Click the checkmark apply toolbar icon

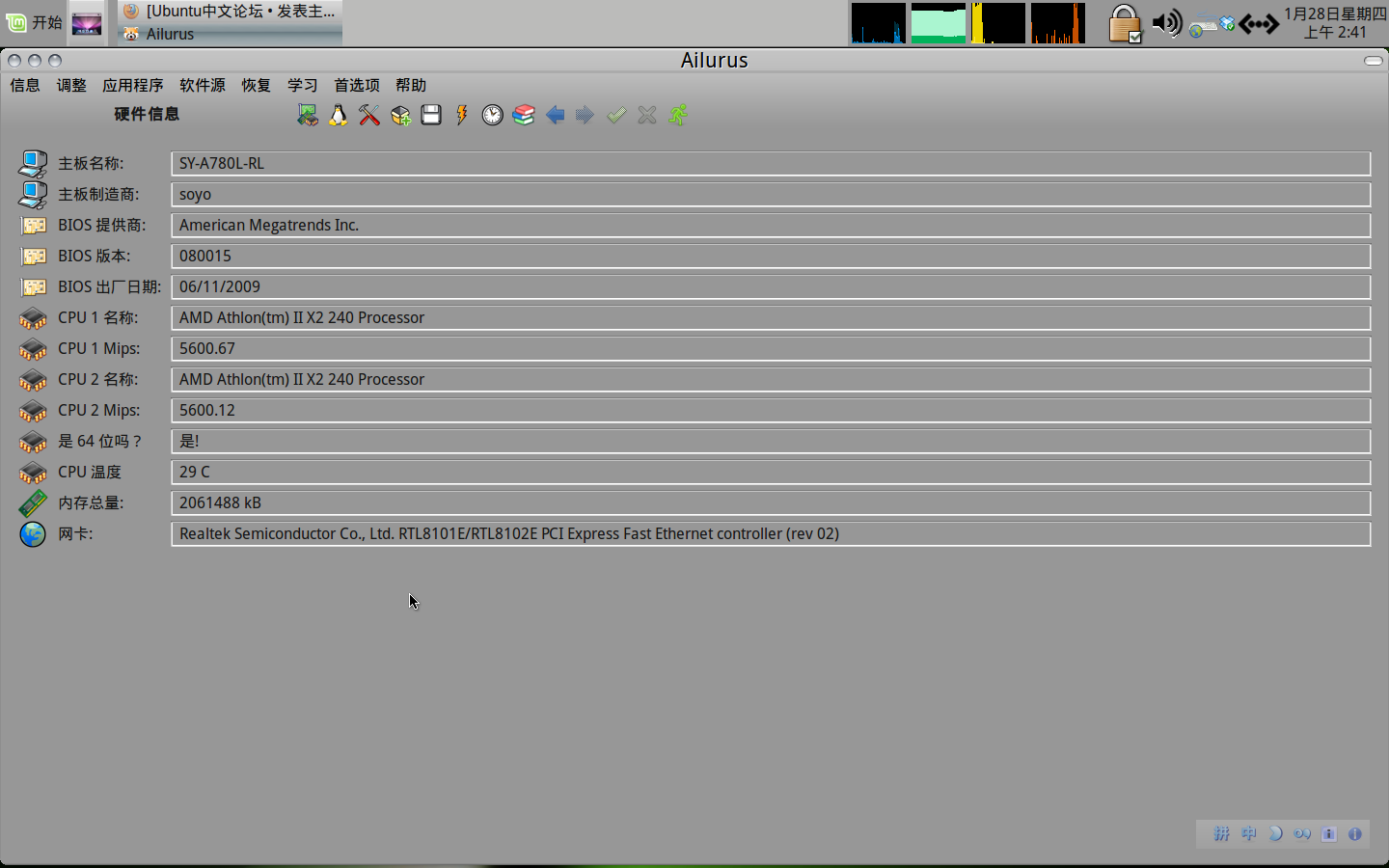coord(616,116)
